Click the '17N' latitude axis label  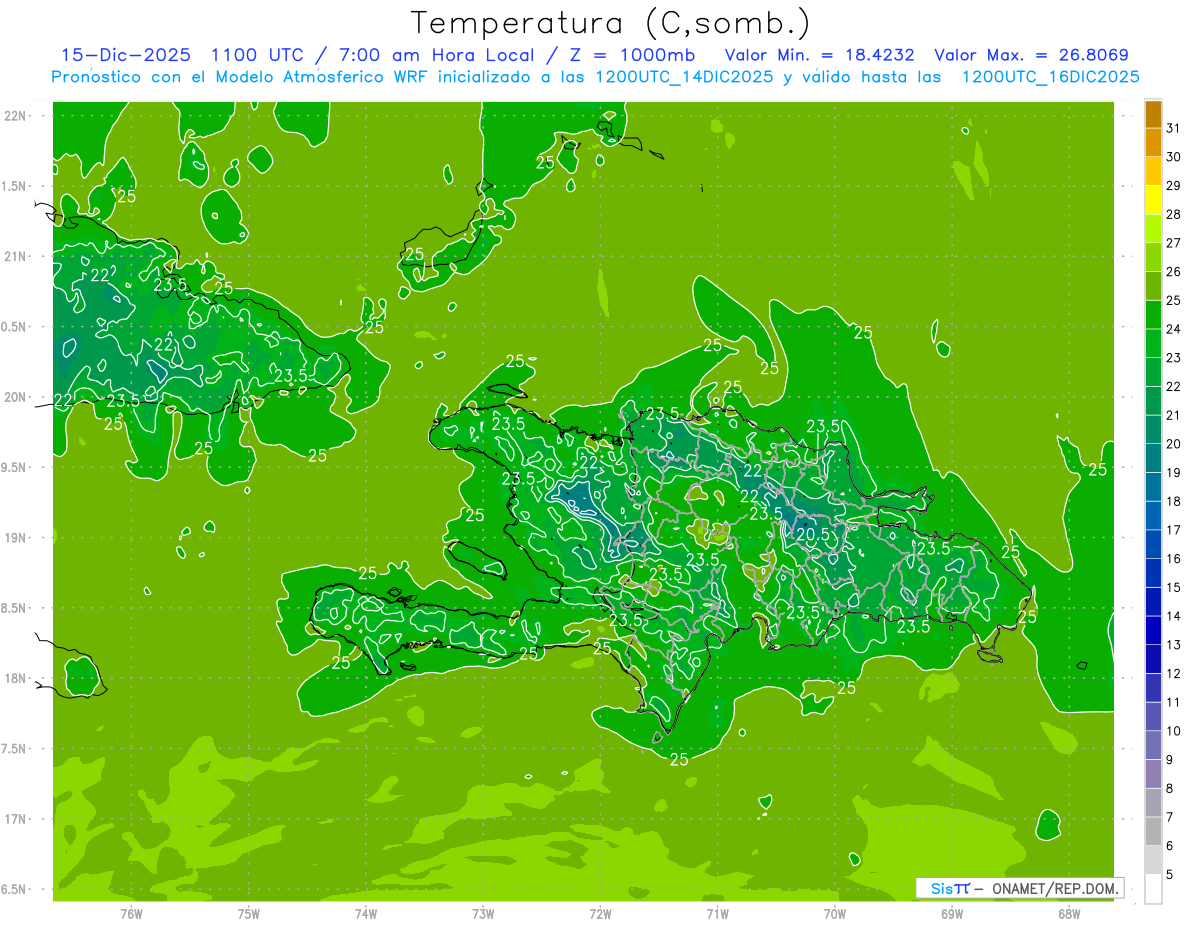click(15, 819)
